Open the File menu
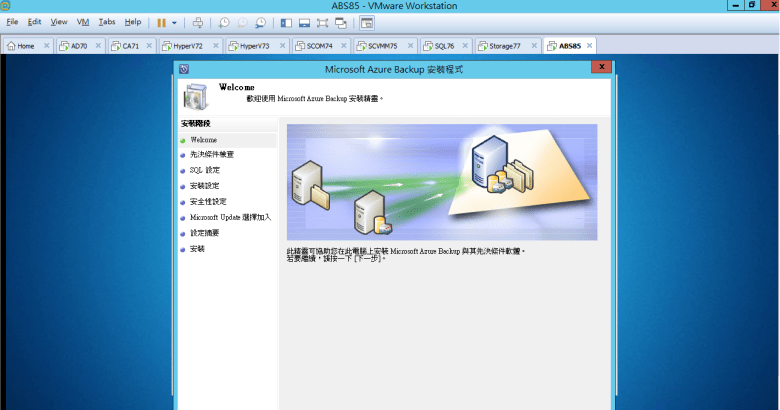Screen dimensions: 780x410 (x=12, y=22)
